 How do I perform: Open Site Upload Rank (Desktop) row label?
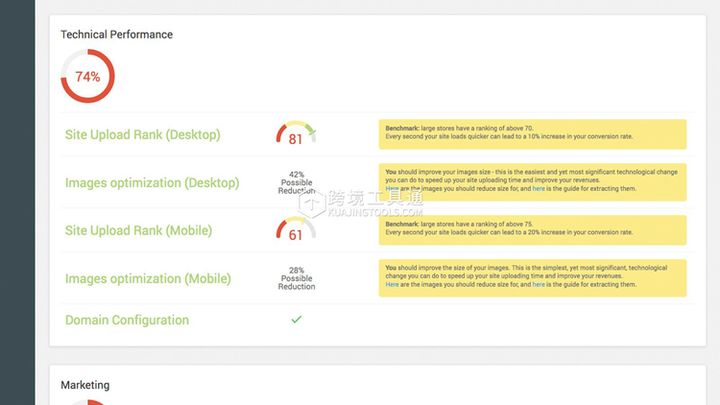pyautogui.click(x=143, y=135)
